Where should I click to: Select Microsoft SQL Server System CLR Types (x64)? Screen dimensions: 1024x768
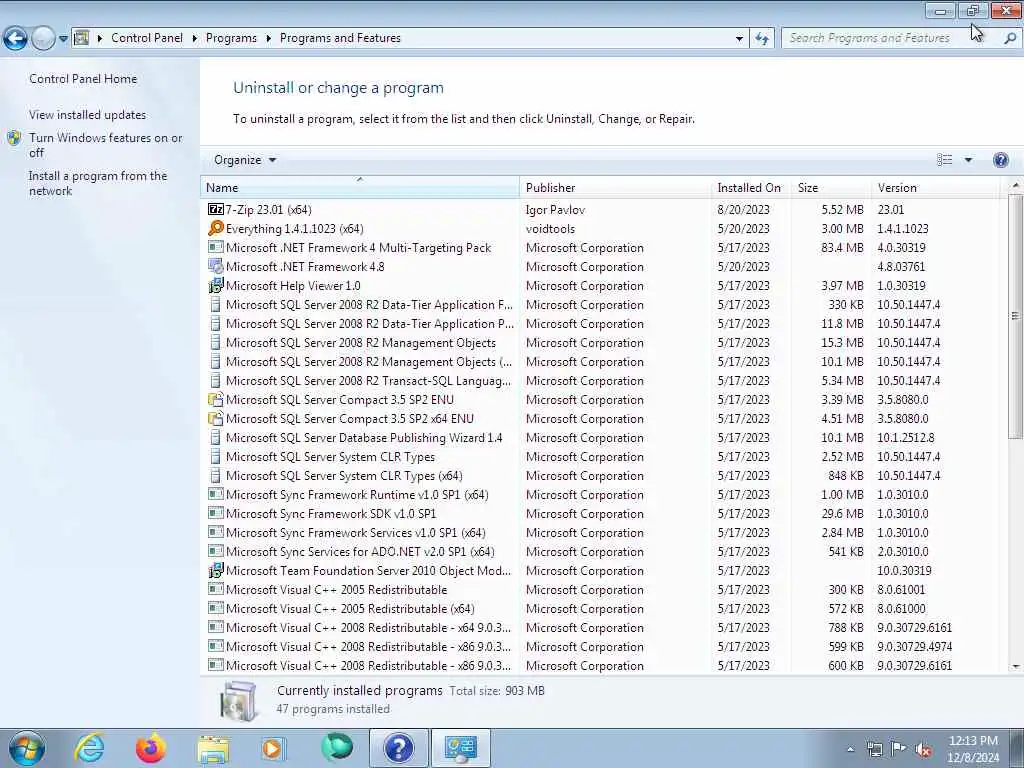[344, 476]
